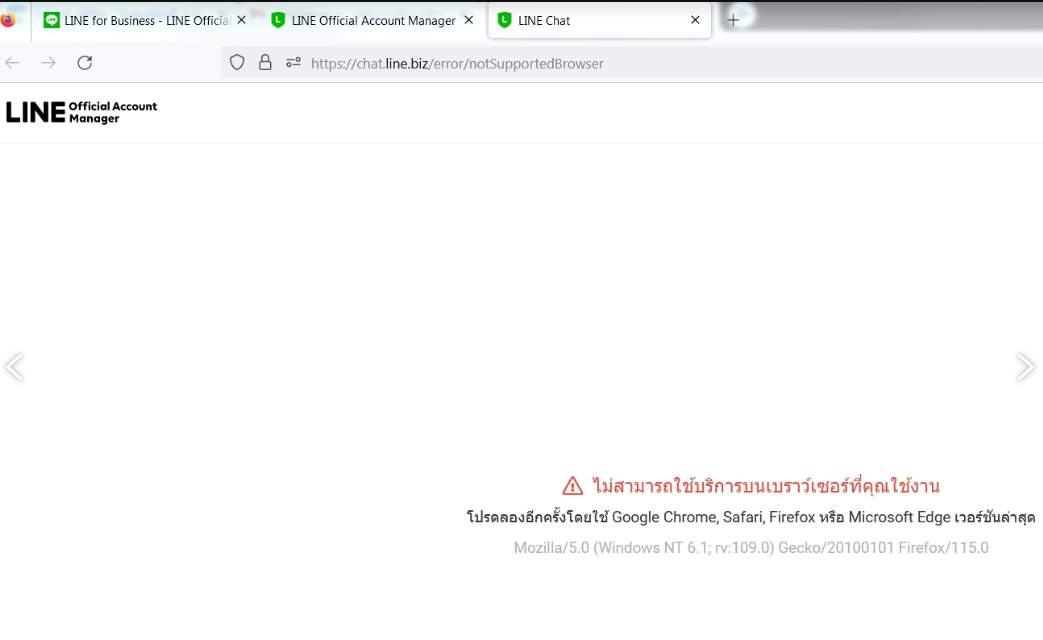Click the browser Forward arrow button

point(49,63)
